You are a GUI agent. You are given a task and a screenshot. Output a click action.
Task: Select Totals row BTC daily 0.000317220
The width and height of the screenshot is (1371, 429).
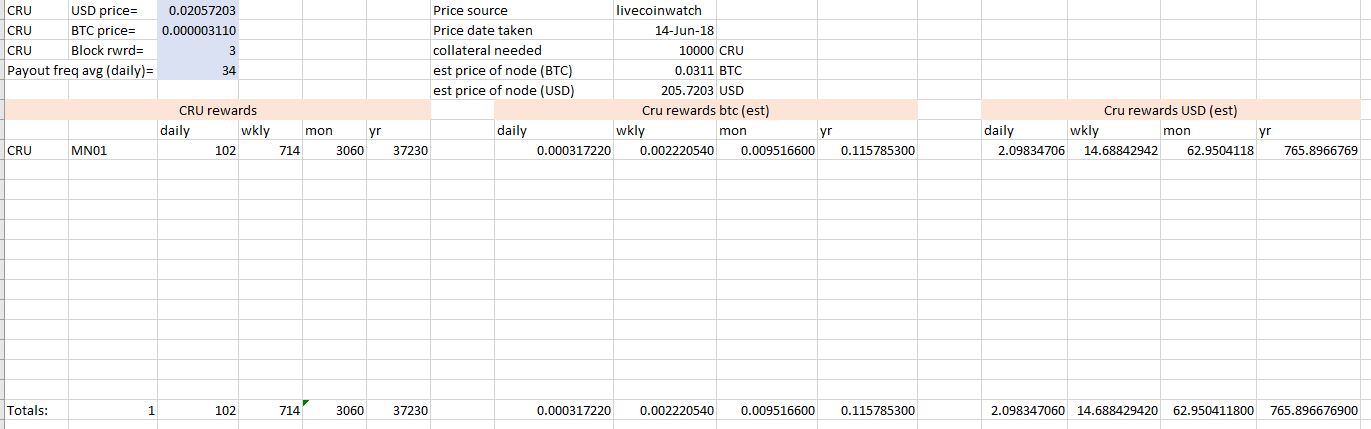click(x=554, y=410)
